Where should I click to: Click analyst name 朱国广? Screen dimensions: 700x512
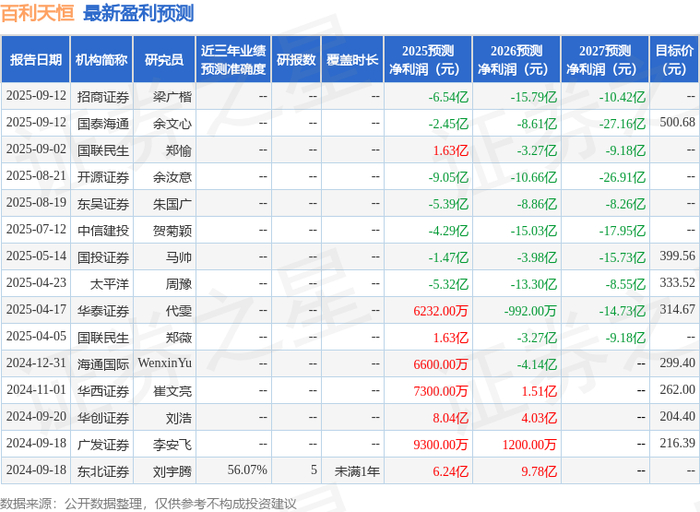(172, 204)
